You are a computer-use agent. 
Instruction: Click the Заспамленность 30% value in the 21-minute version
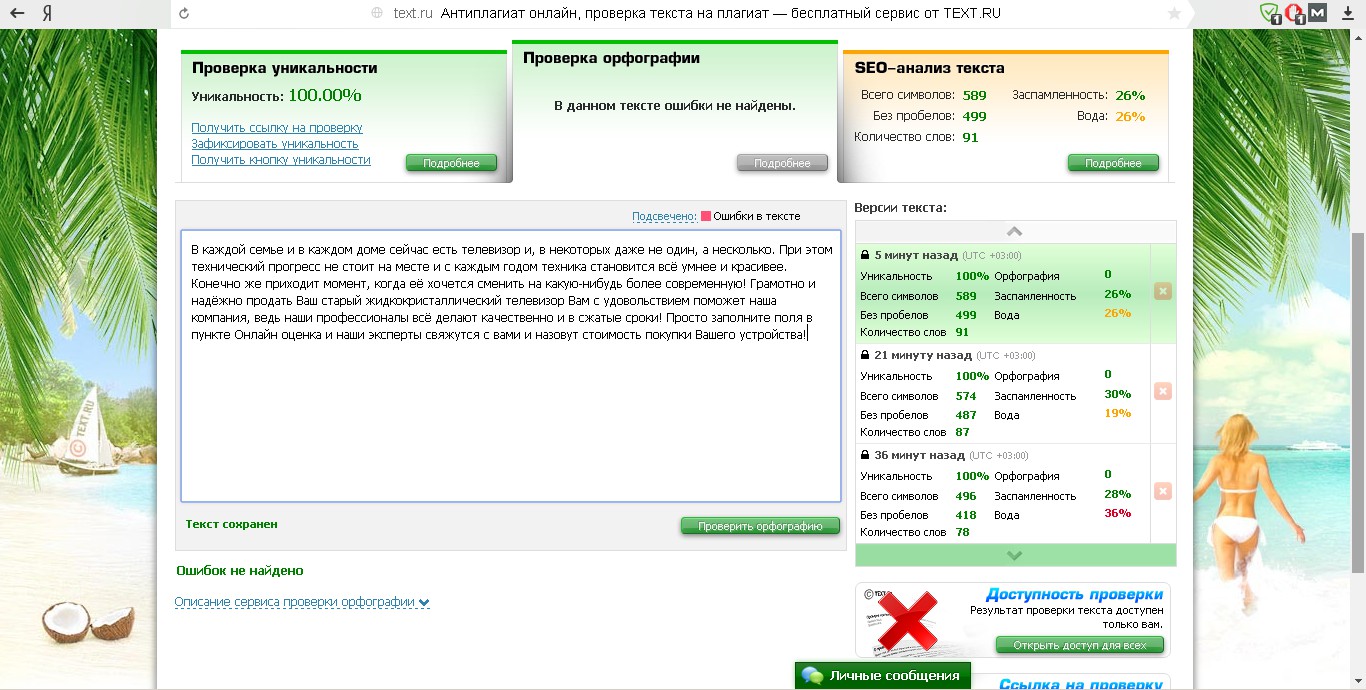pyautogui.click(x=1117, y=395)
